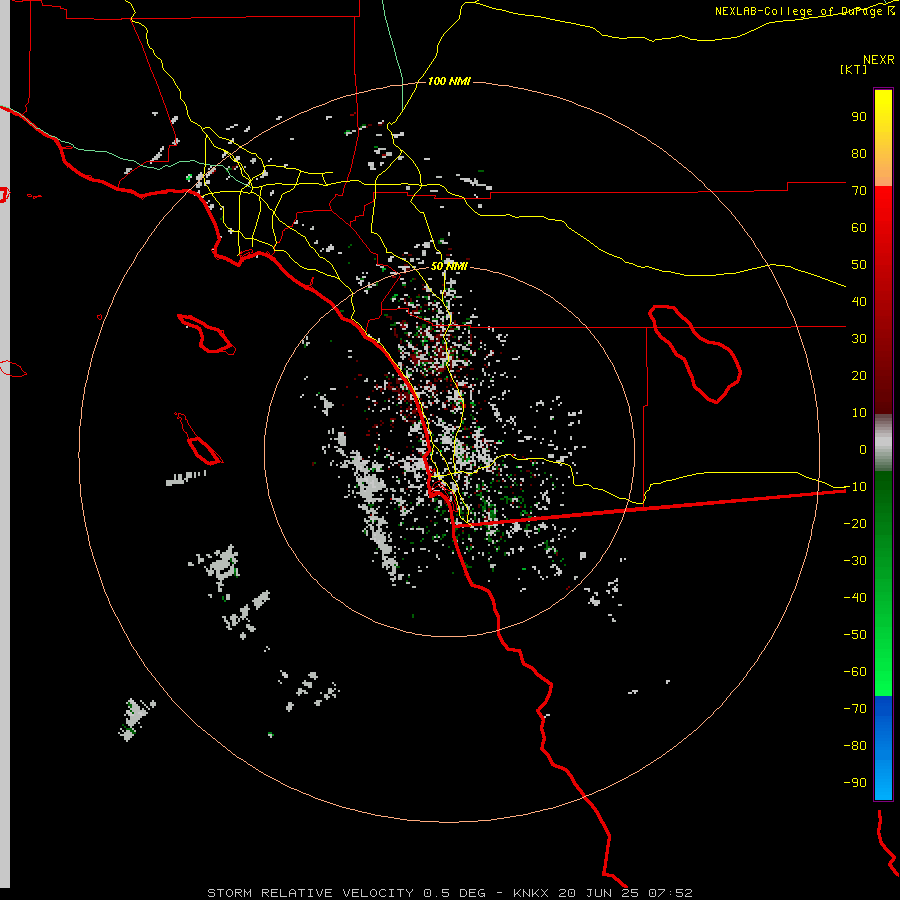Viewport: 900px width, 900px height.
Task: Click the -60 value on velocity scale
Action: [x=855, y=672]
